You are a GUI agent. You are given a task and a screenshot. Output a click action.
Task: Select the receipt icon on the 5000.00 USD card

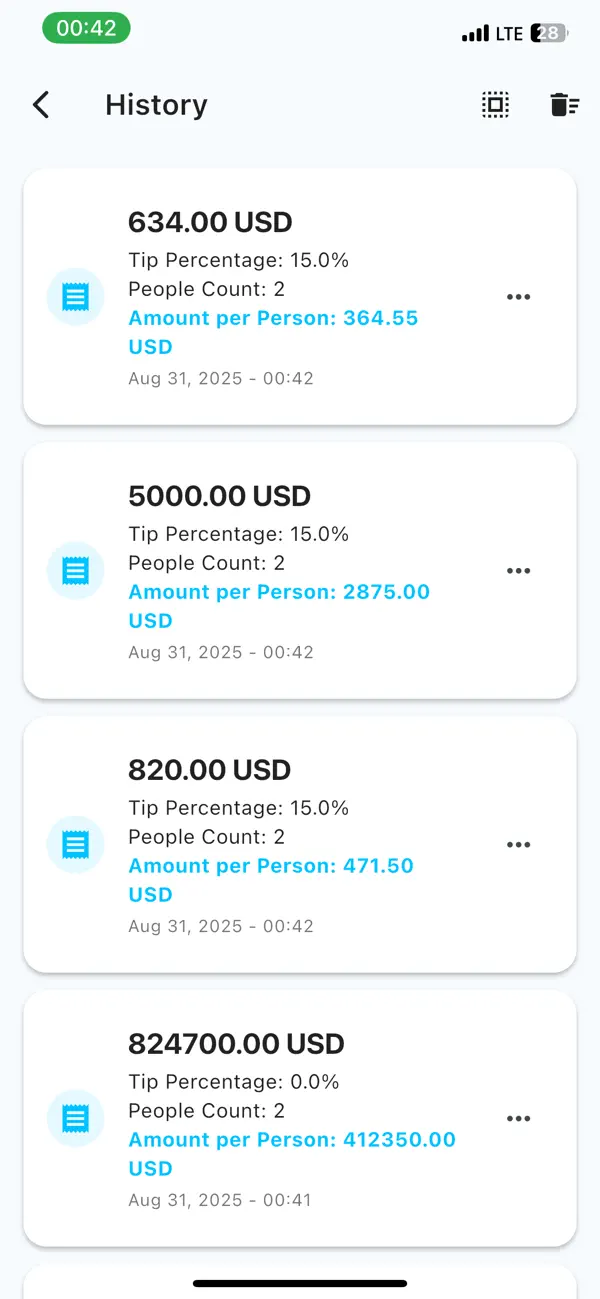click(75, 570)
